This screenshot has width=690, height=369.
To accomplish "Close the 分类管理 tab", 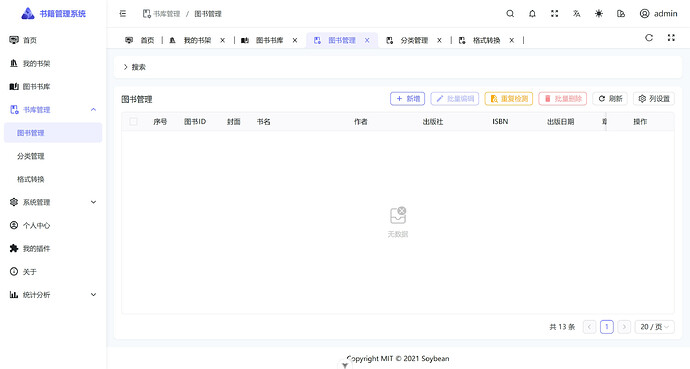I will 439,40.
